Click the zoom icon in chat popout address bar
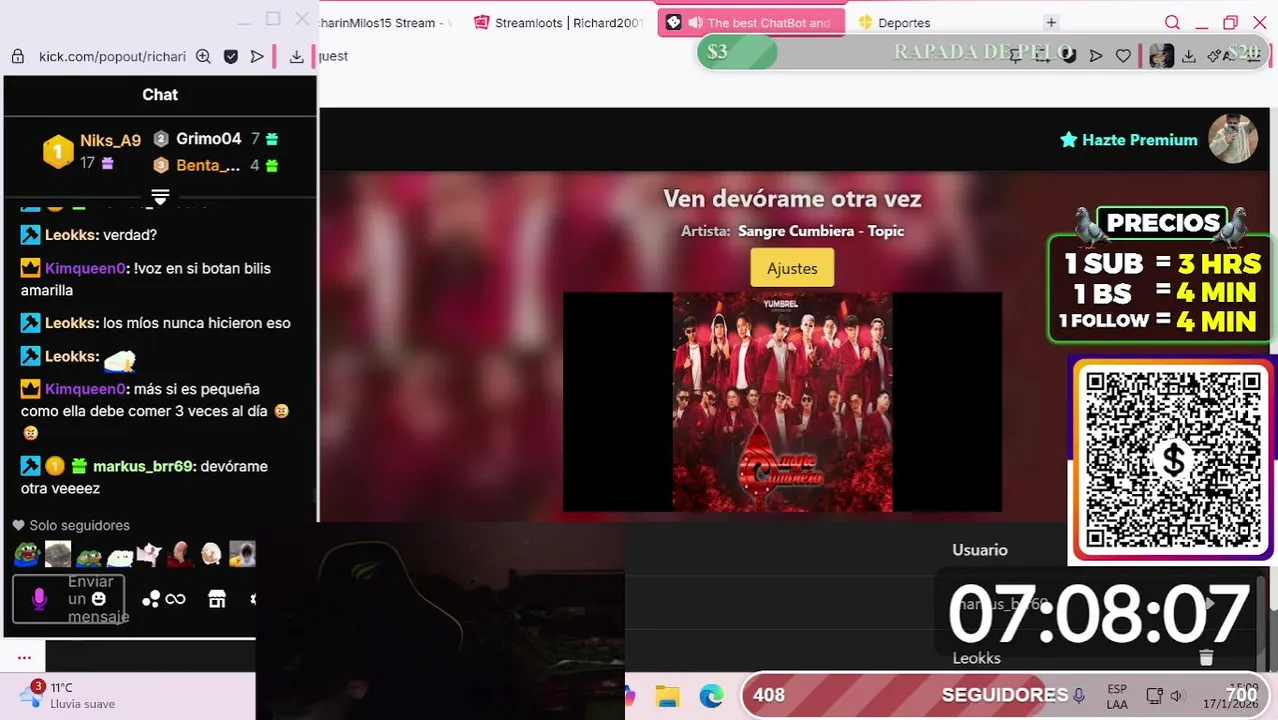This screenshot has height=720, width=1278. click(203, 57)
